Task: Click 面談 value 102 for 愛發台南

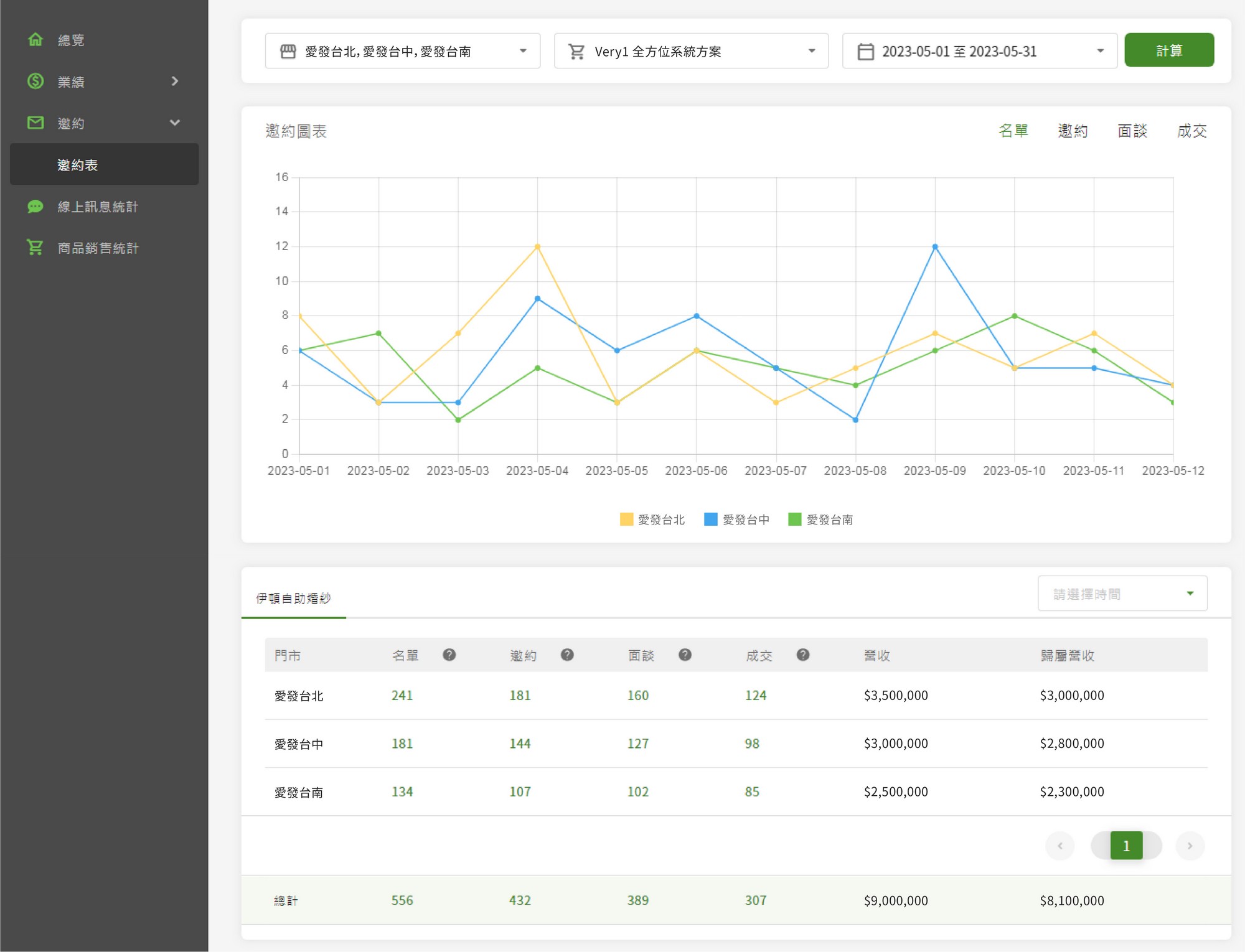Action: click(x=638, y=791)
